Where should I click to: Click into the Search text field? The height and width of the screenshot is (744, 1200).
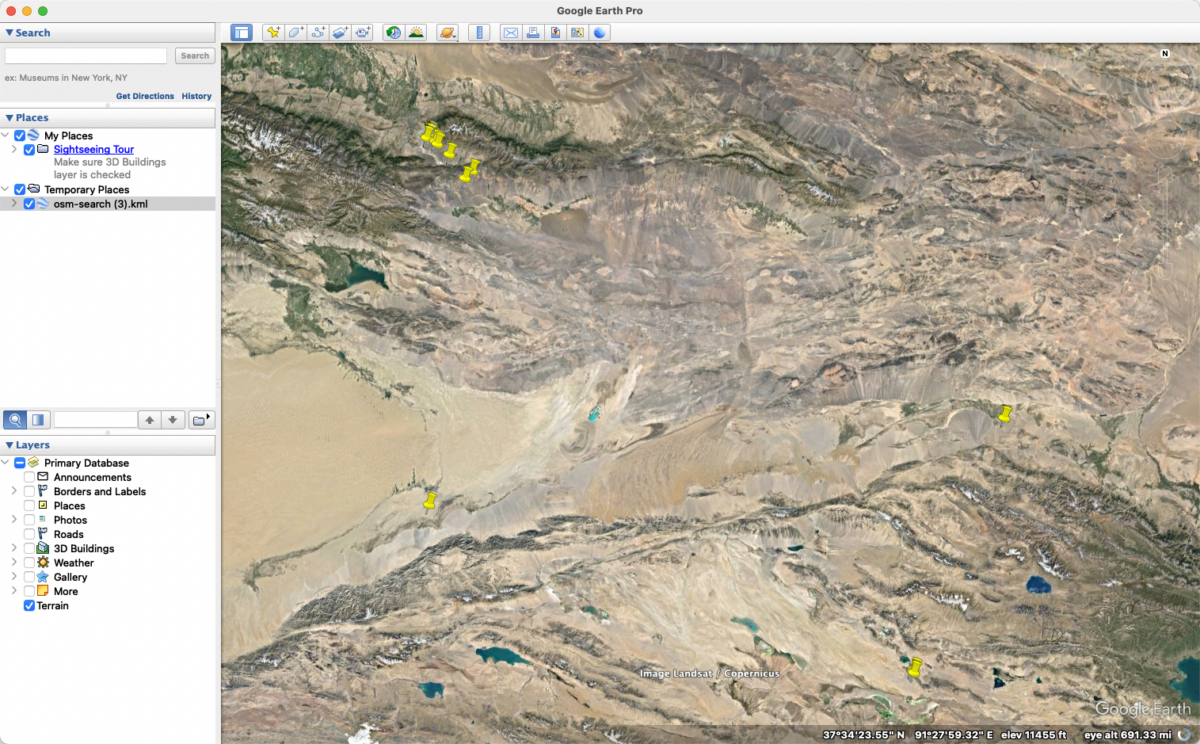[x=86, y=56]
